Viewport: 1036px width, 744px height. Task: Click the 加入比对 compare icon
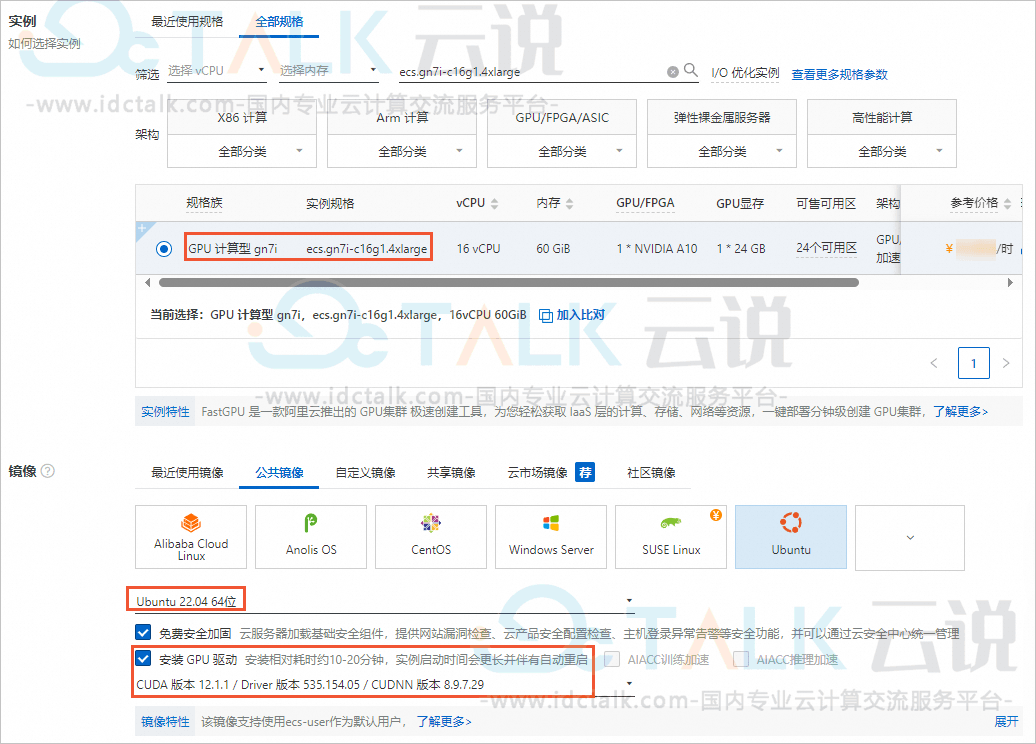[546, 316]
